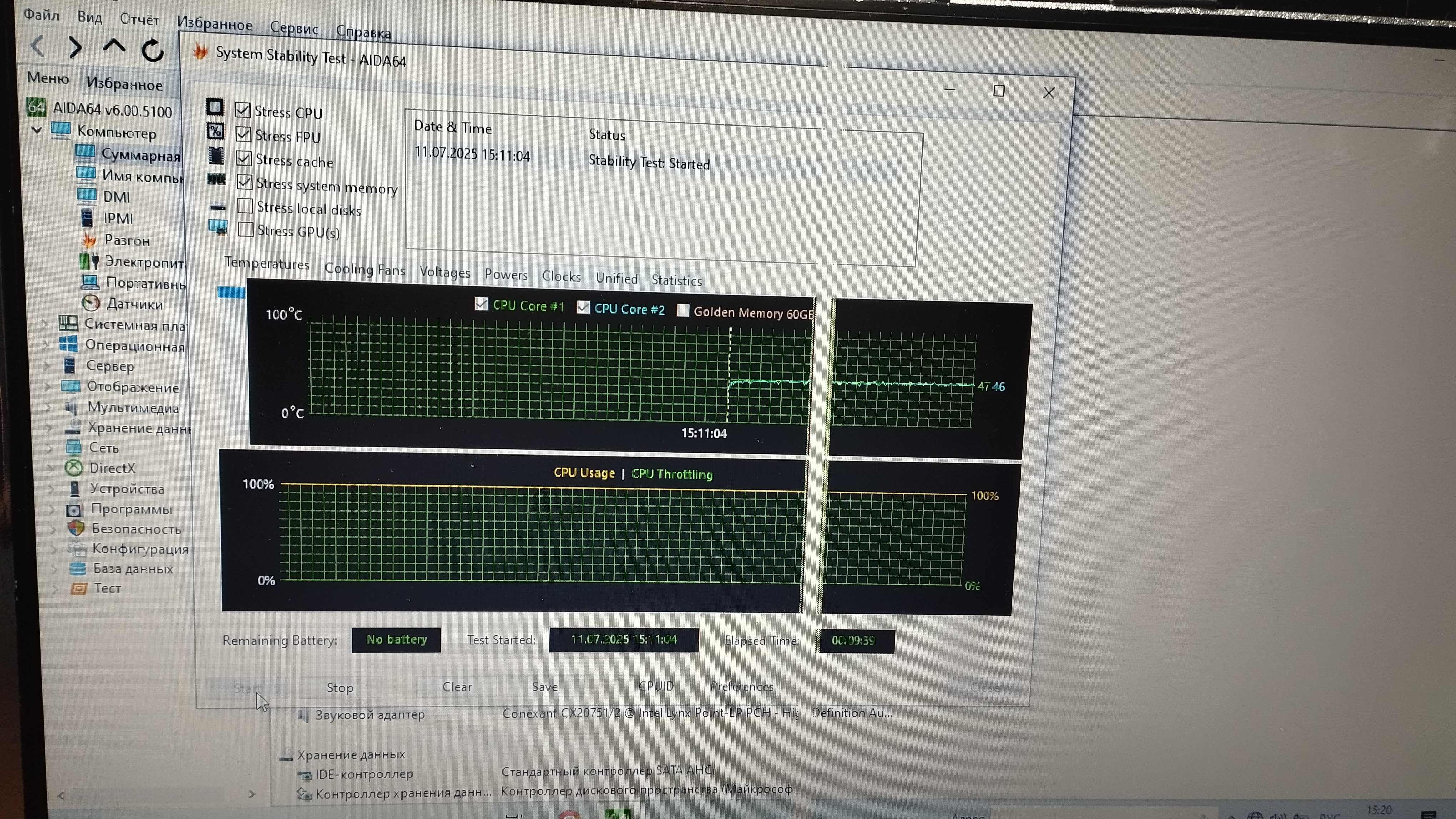
Task: Expand the Сеть tree node
Action: click(49, 448)
